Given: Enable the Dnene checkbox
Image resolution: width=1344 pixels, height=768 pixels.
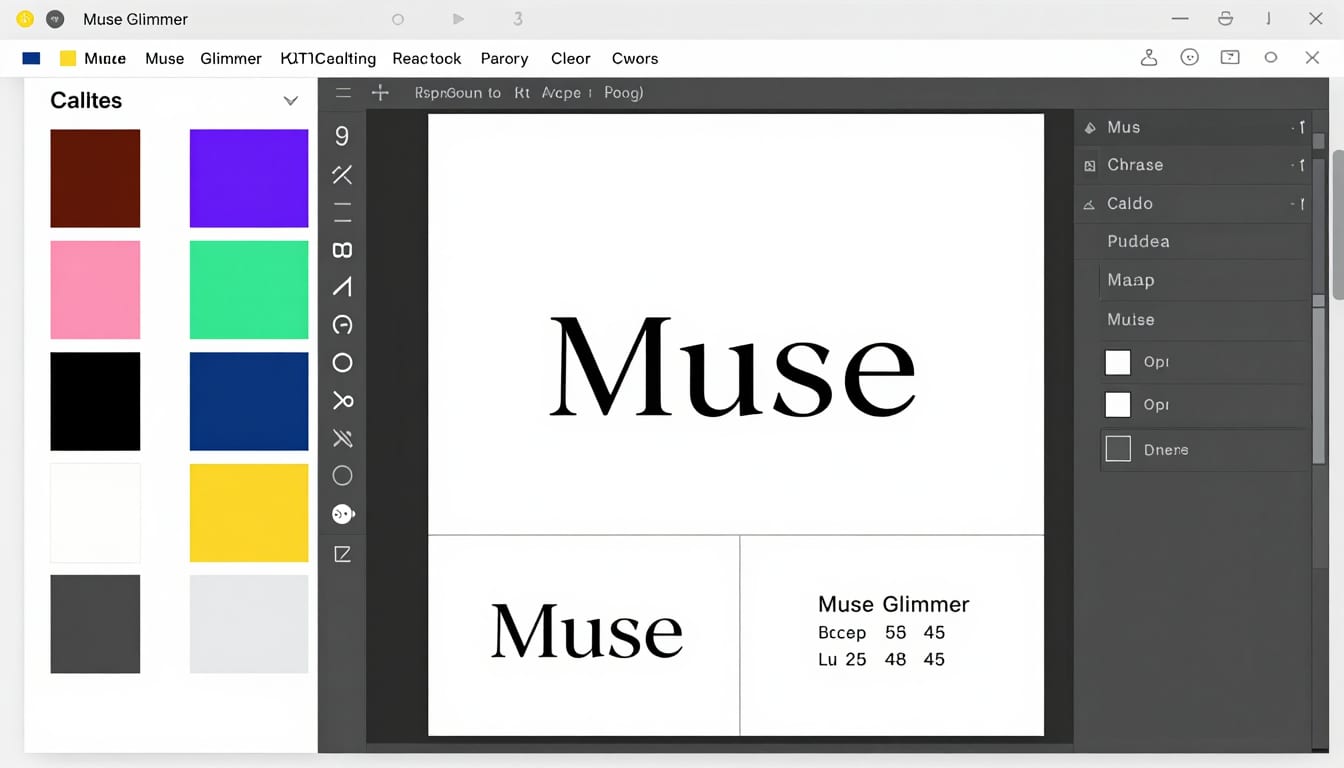Looking at the screenshot, I should [x=1117, y=449].
